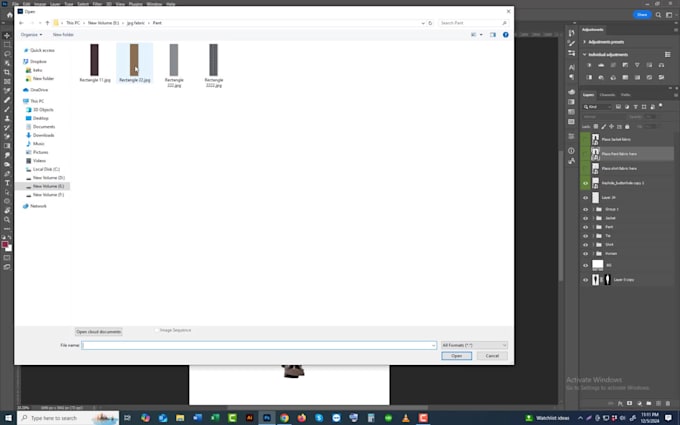This screenshot has height=425, width=680.
Task: Click the Open button in dialog
Action: [456, 356]
